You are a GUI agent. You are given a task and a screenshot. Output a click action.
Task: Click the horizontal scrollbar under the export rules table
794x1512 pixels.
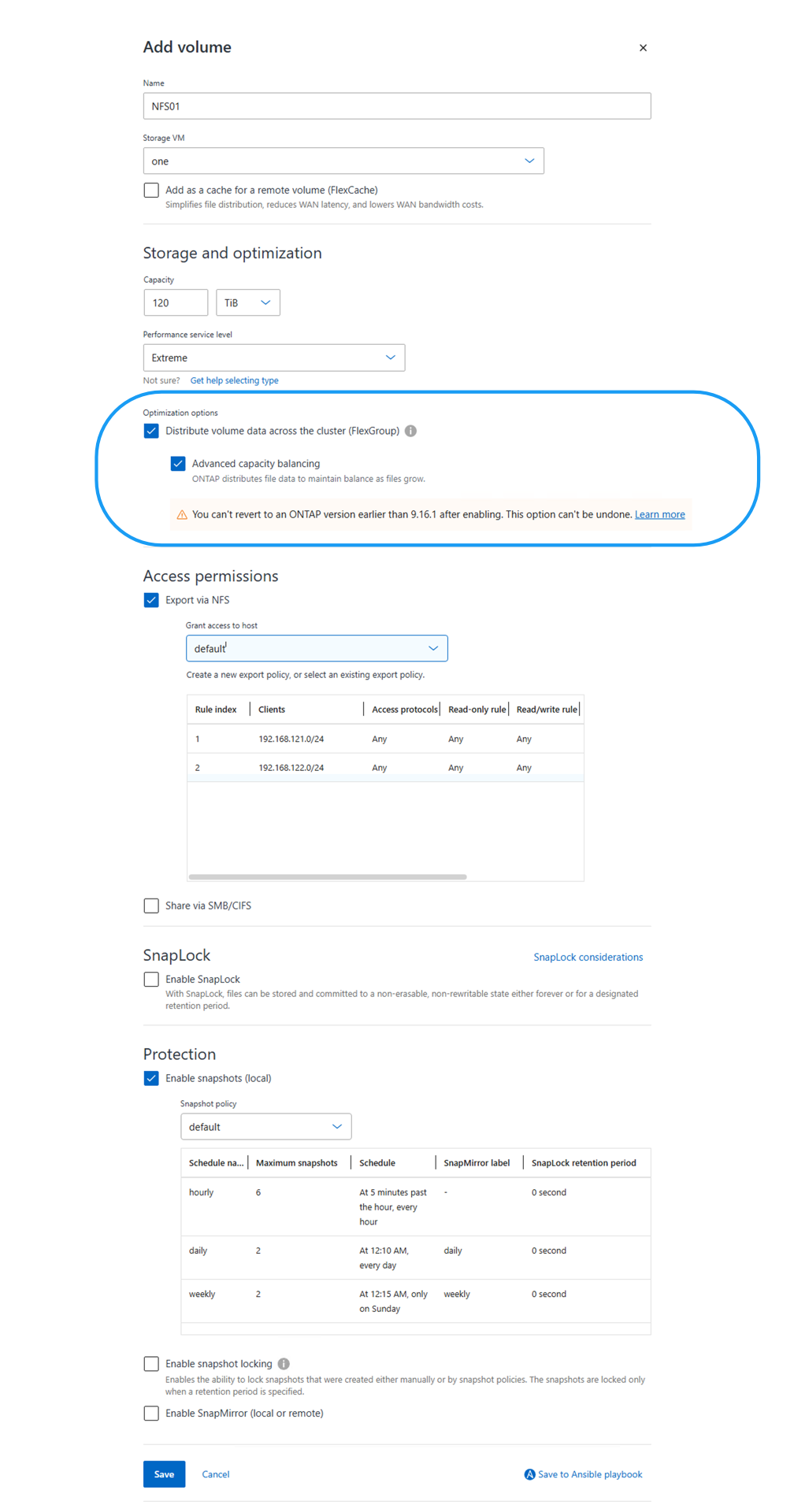pyautogui.click(x=328, y=876)
